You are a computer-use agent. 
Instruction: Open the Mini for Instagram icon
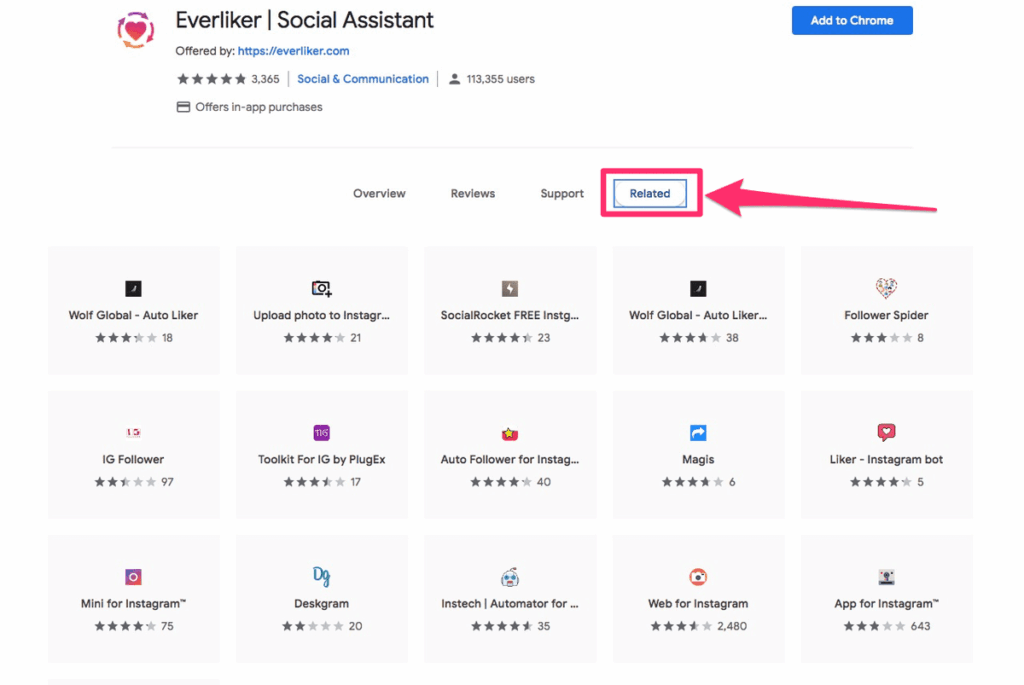[133, 577]
